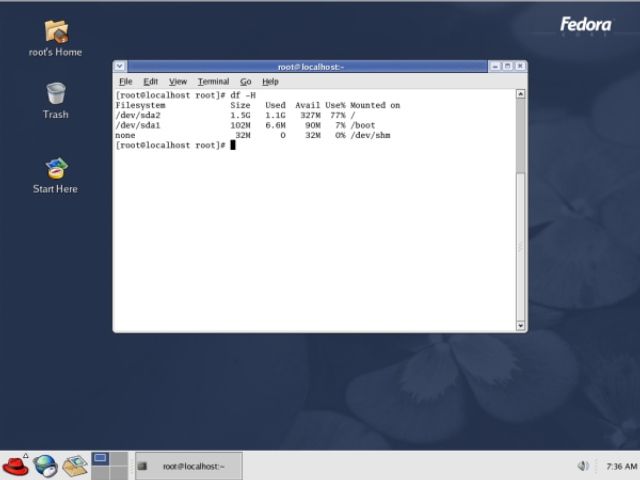
Task: Click the volume speaker icon in panel
Action: [x=583, y=466]
